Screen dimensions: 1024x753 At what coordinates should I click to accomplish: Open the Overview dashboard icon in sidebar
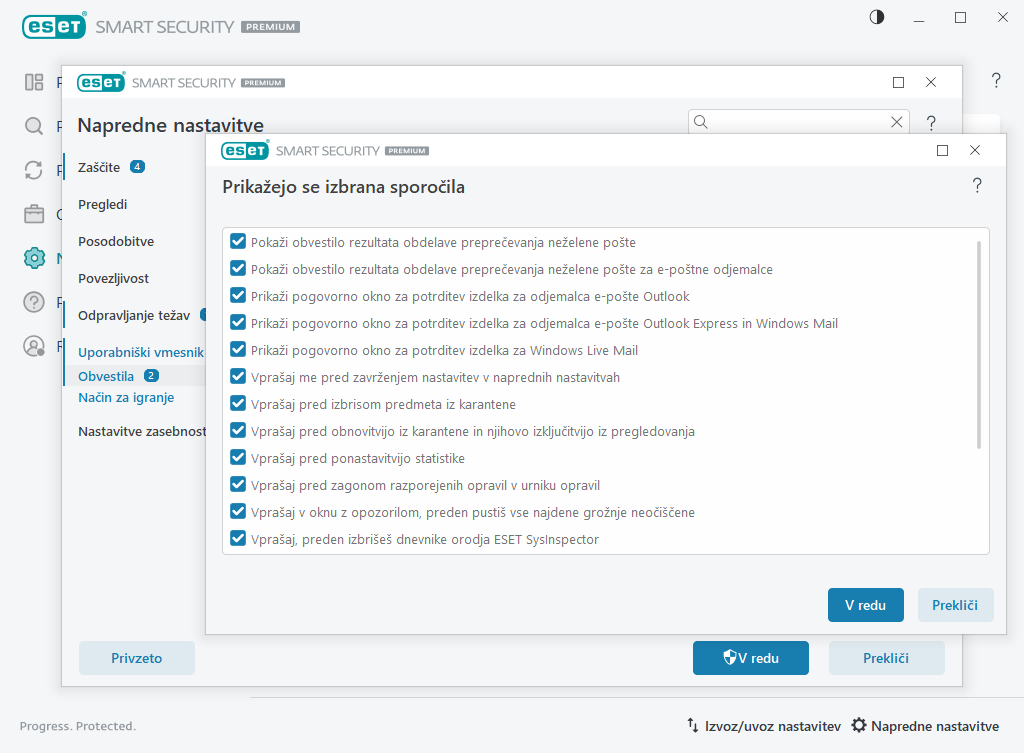(x=35, y=82)
